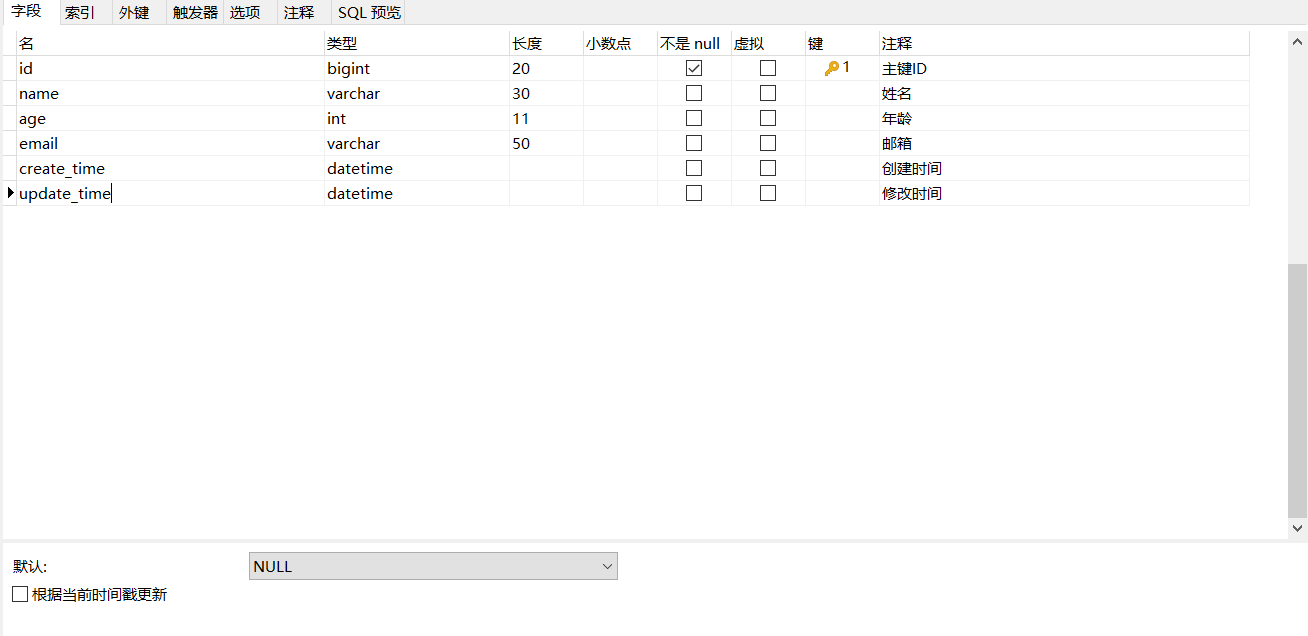Select the create_time field name cell
The height and width of the screenshot is (636, 1308).
[171, 168]
